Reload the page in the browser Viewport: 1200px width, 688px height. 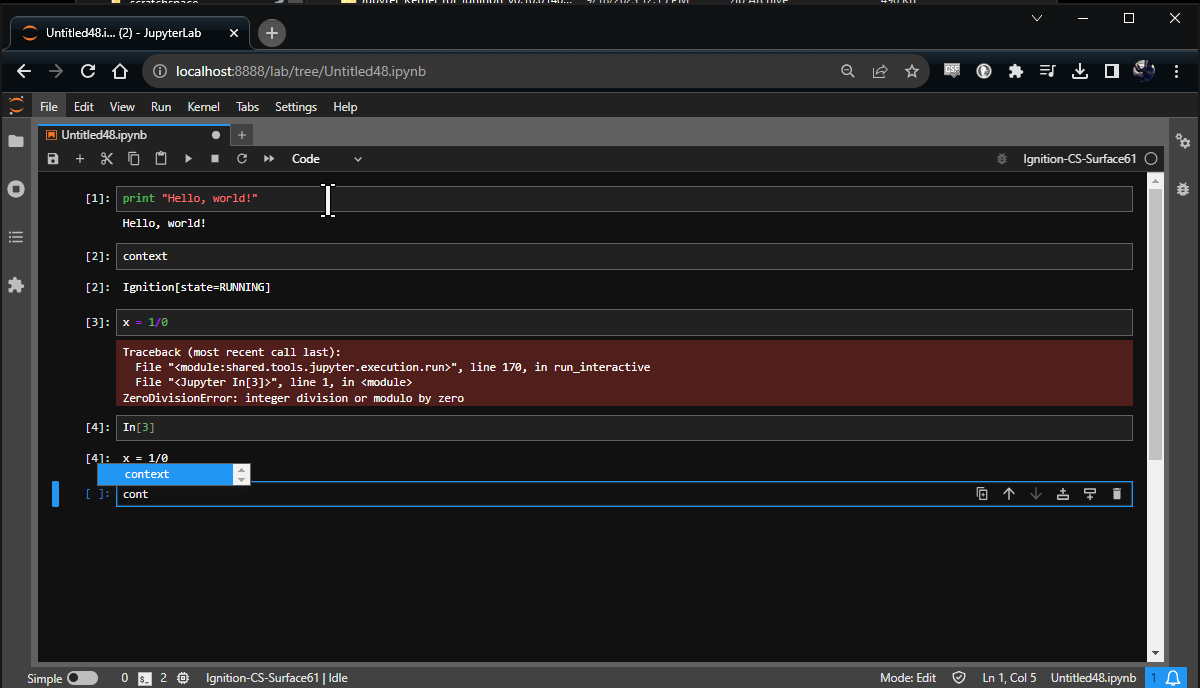point(88,71)
